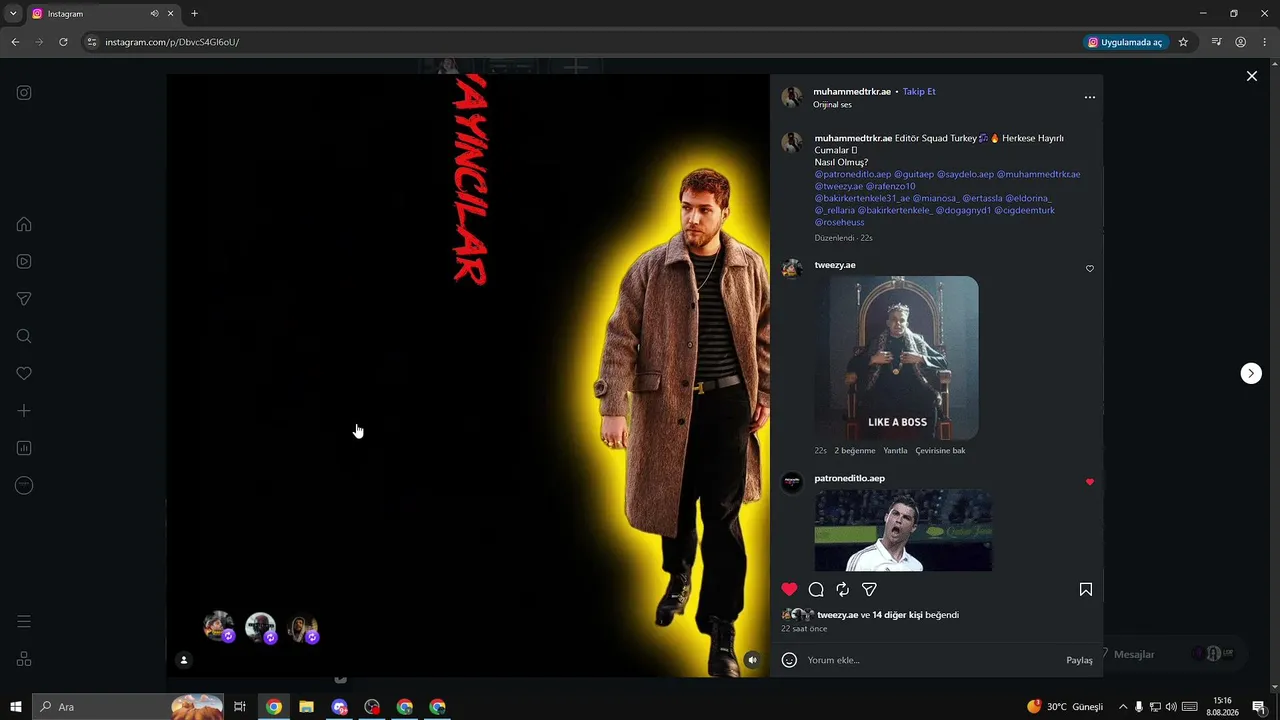The image size is (1280, 720).
Task: Open the @roseheuss mention in caption
Action: (x=839, y=222)
